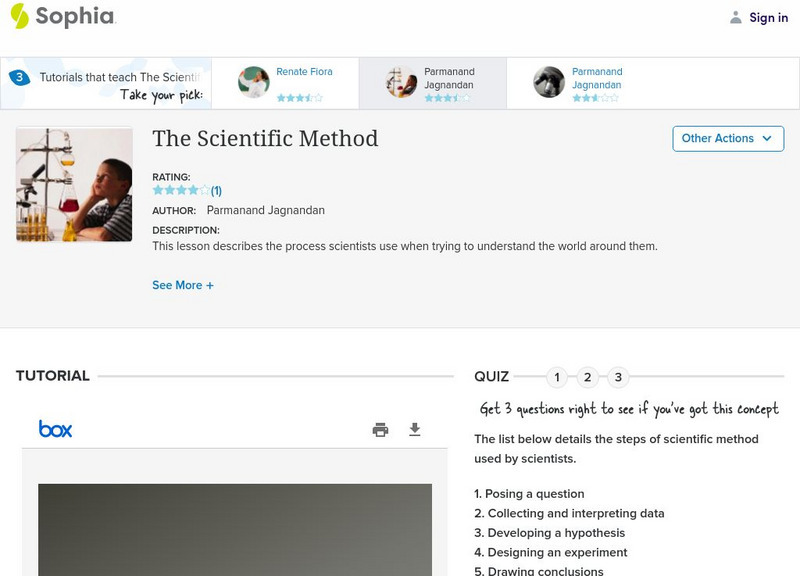This screenshot has width=800, height=576.
Task: Expand description with See More +
Action: pyautogui.click(x=183, y=285)
